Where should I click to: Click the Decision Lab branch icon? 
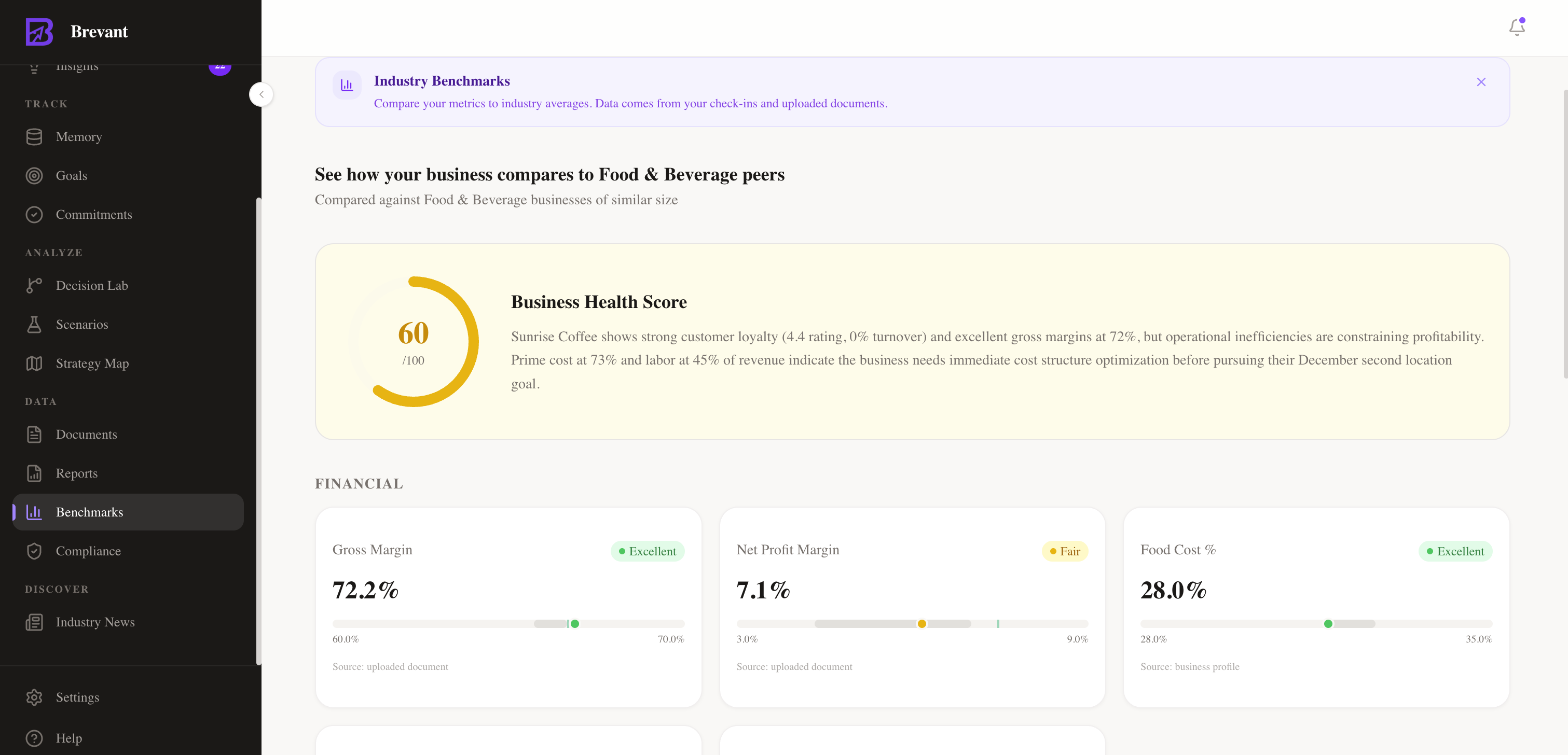[34, 285]
